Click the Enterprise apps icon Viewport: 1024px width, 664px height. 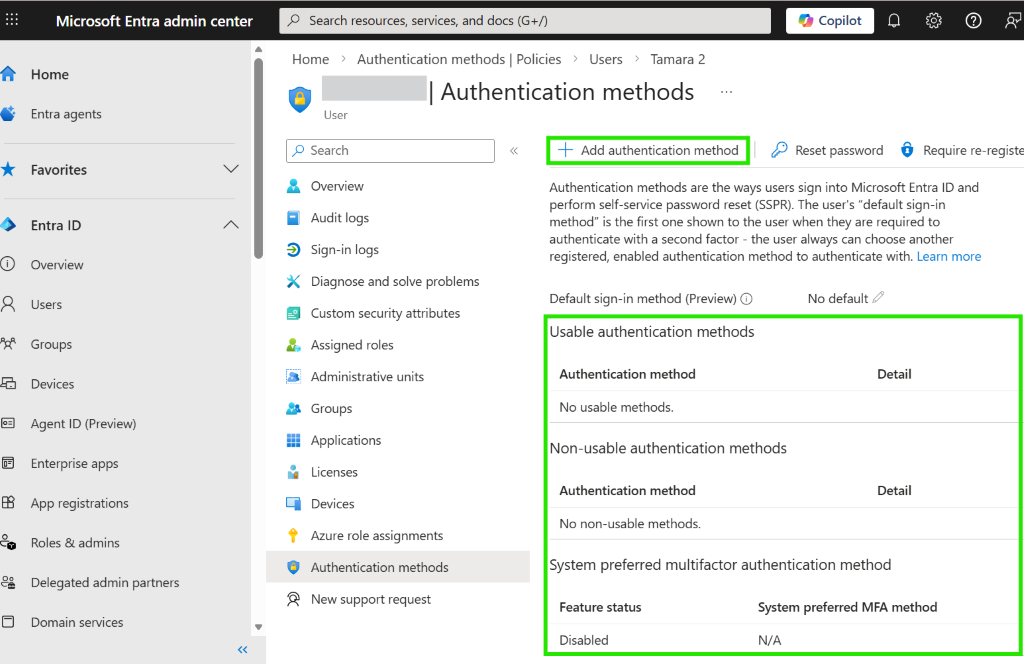(x=8, y=464)
